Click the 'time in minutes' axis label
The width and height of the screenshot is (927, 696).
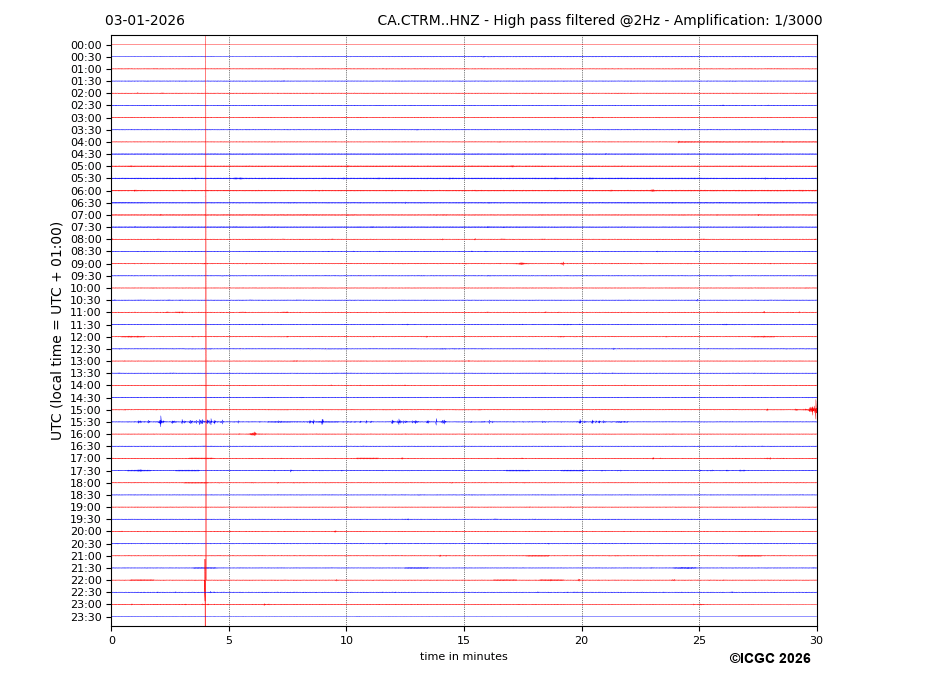pos(463,657)
